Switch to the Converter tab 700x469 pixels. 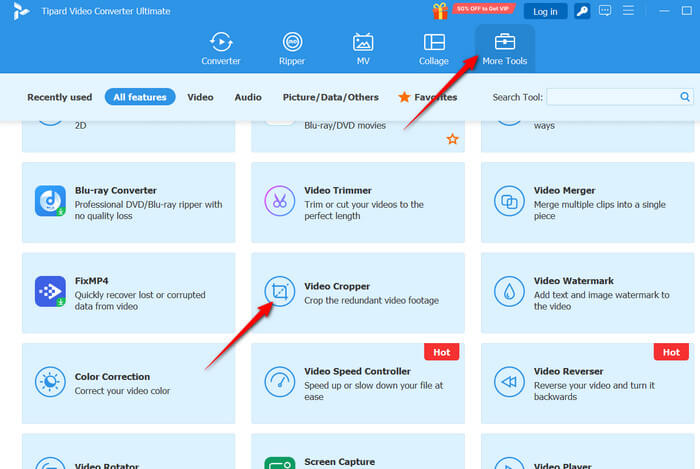(x=221, y=48)
